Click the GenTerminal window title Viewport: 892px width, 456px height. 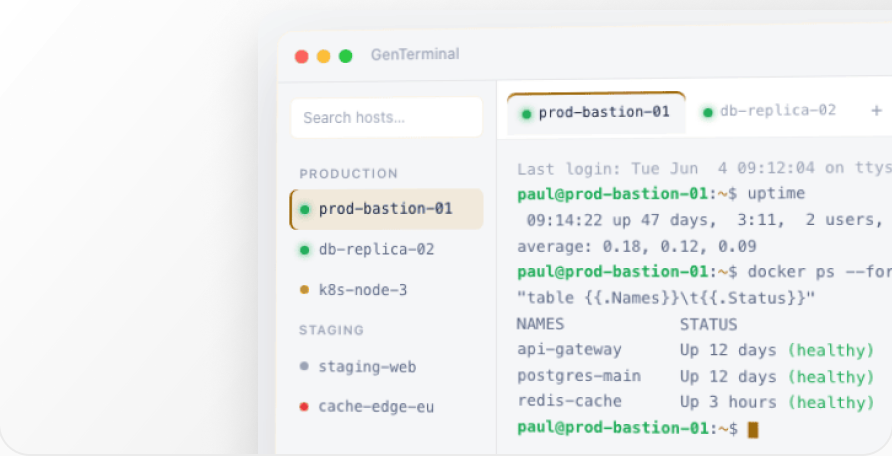(415, 55)
